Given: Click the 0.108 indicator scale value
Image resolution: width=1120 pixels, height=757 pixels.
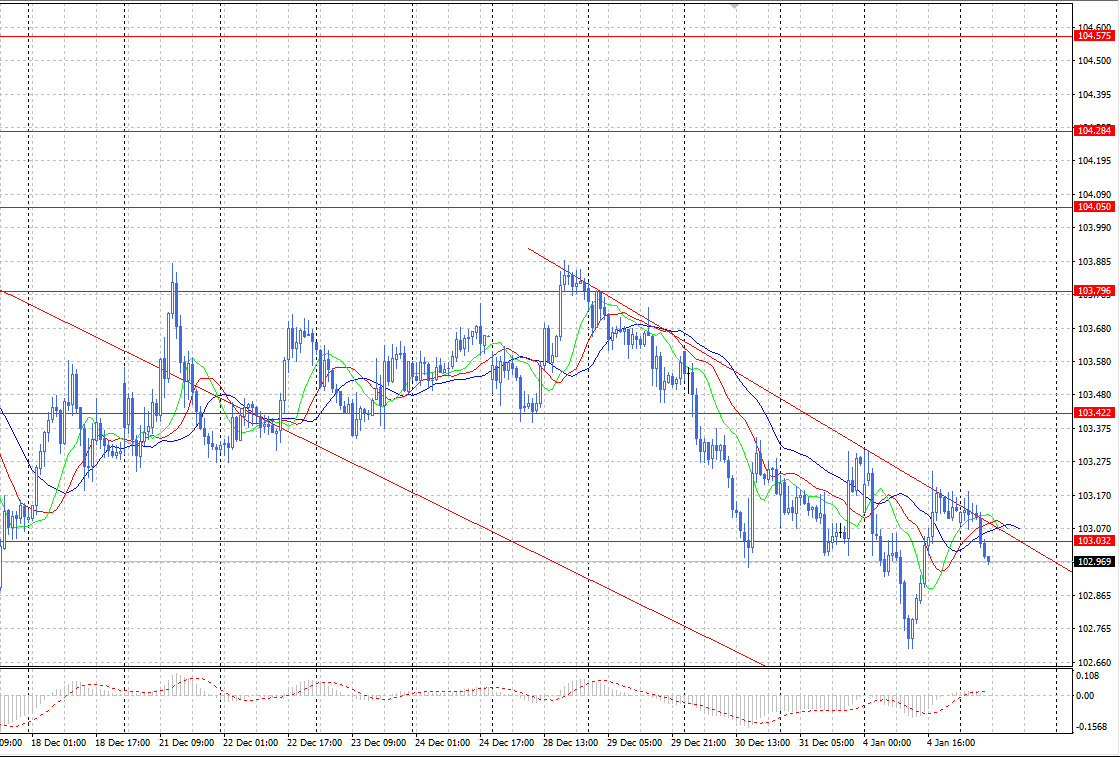Looking at the screenshot, I should tap(1089, 676).
